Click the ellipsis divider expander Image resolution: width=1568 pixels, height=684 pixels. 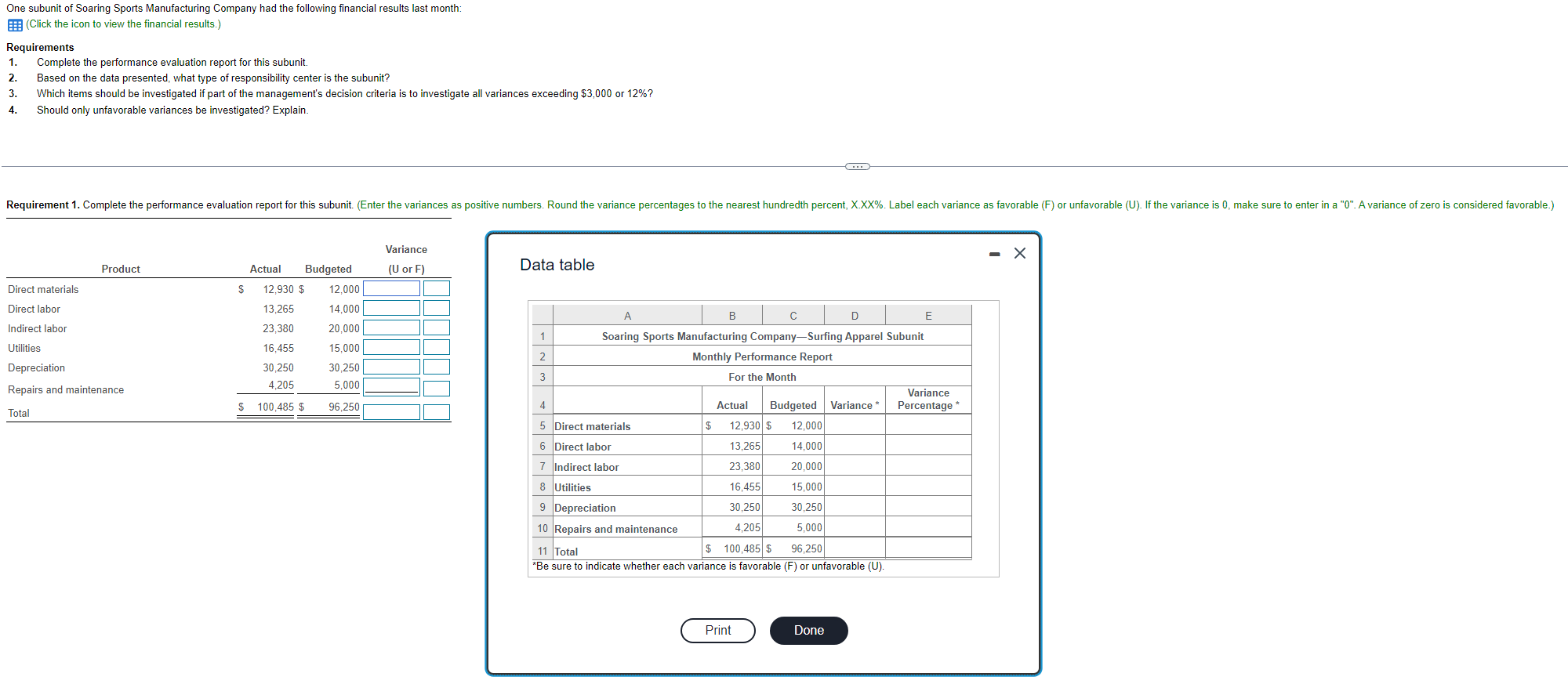(858, 166)
